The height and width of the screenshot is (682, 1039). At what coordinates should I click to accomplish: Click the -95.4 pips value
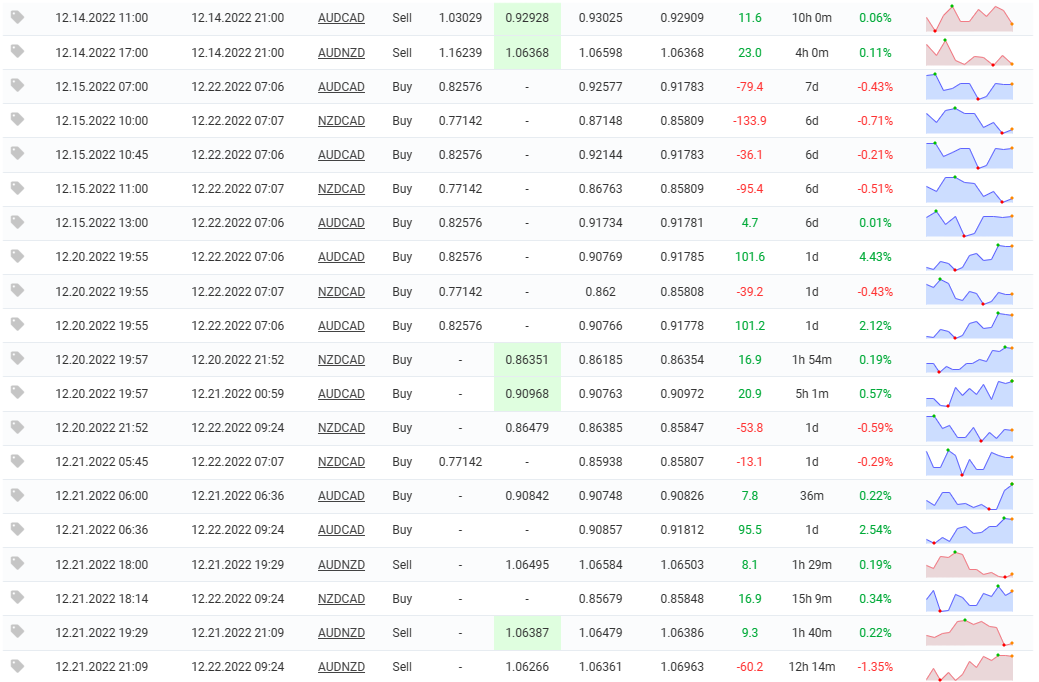click(x=749, y=189)
